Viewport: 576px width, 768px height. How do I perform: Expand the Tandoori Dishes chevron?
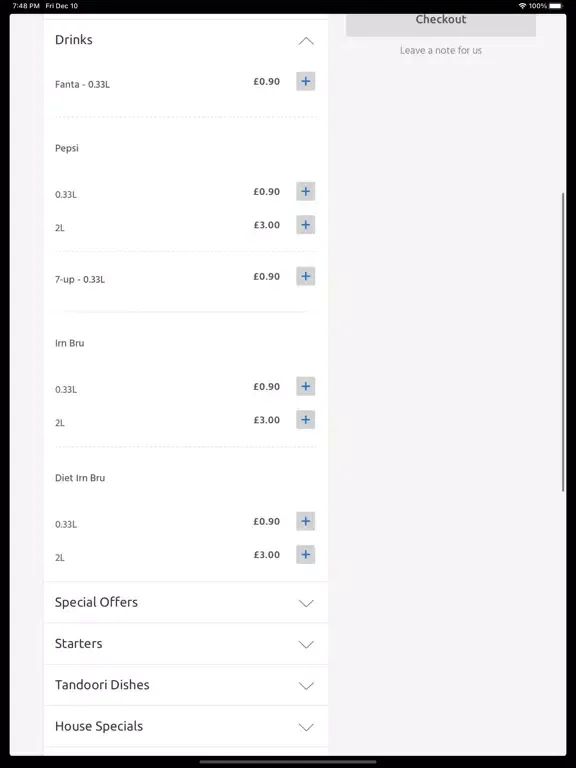point(306,686)
